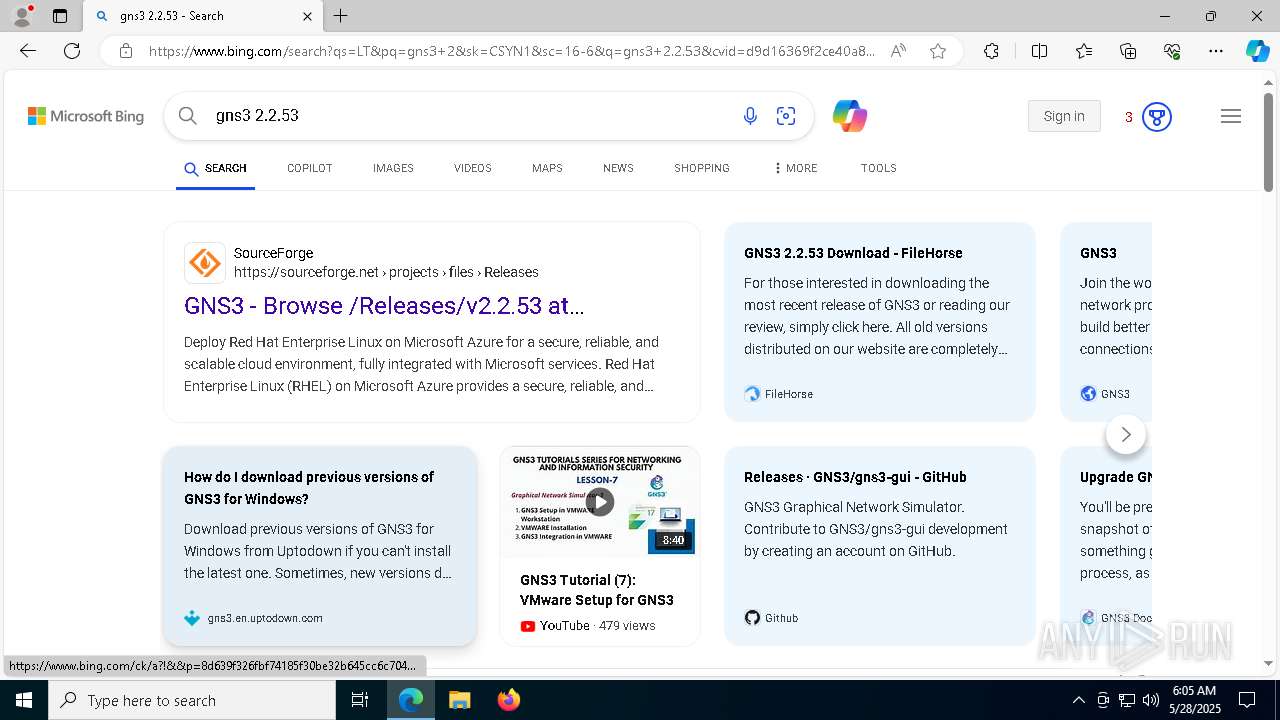Open Collections panel
The height and width of the screenshot is (720, 1280).
[1128, 51]
